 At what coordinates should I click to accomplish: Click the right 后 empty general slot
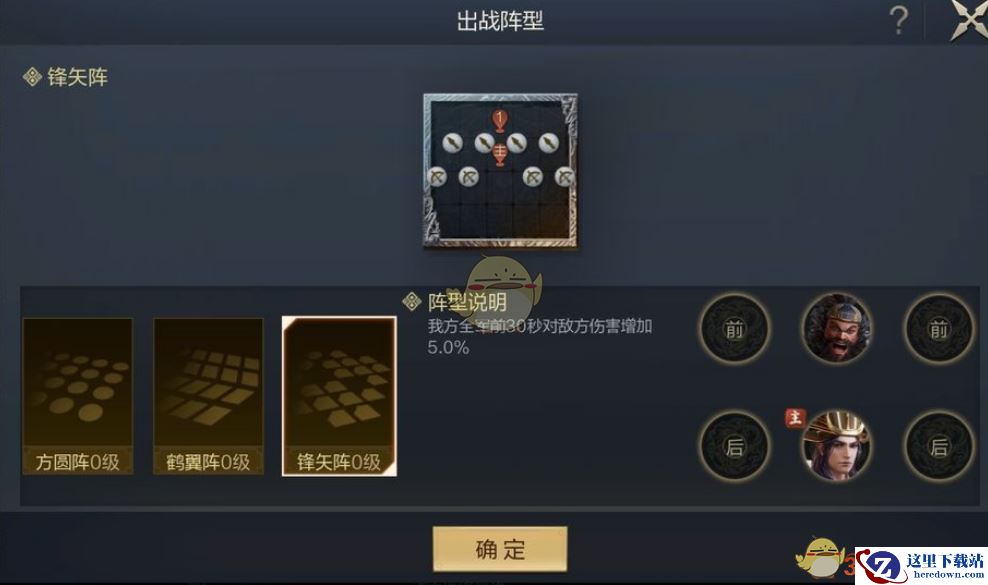click(939, 446)
